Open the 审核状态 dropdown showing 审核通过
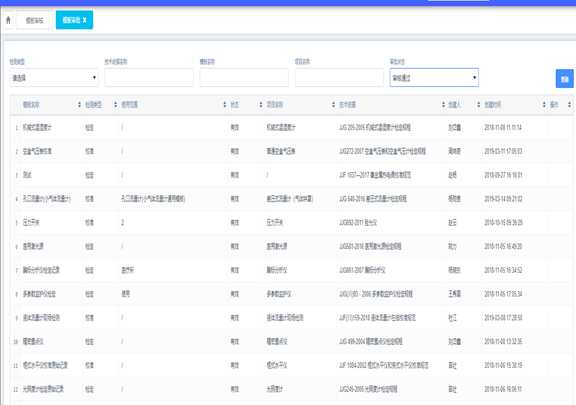Screen dimensions: 576x405 [434, 78]
